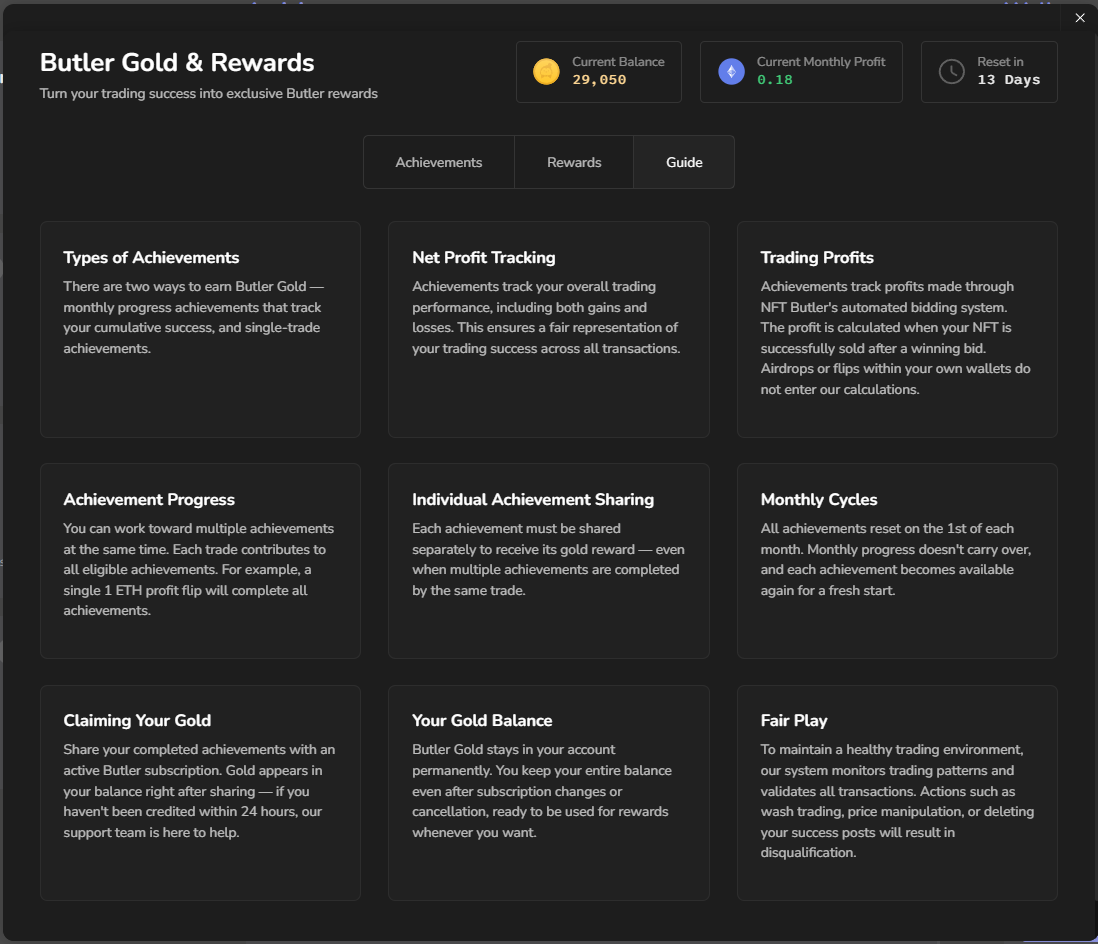Image resolution: width=1098 pixels, height=944 pixels.
Task: Open the Trading Profits guide card
Action: [x=897, y=329]
